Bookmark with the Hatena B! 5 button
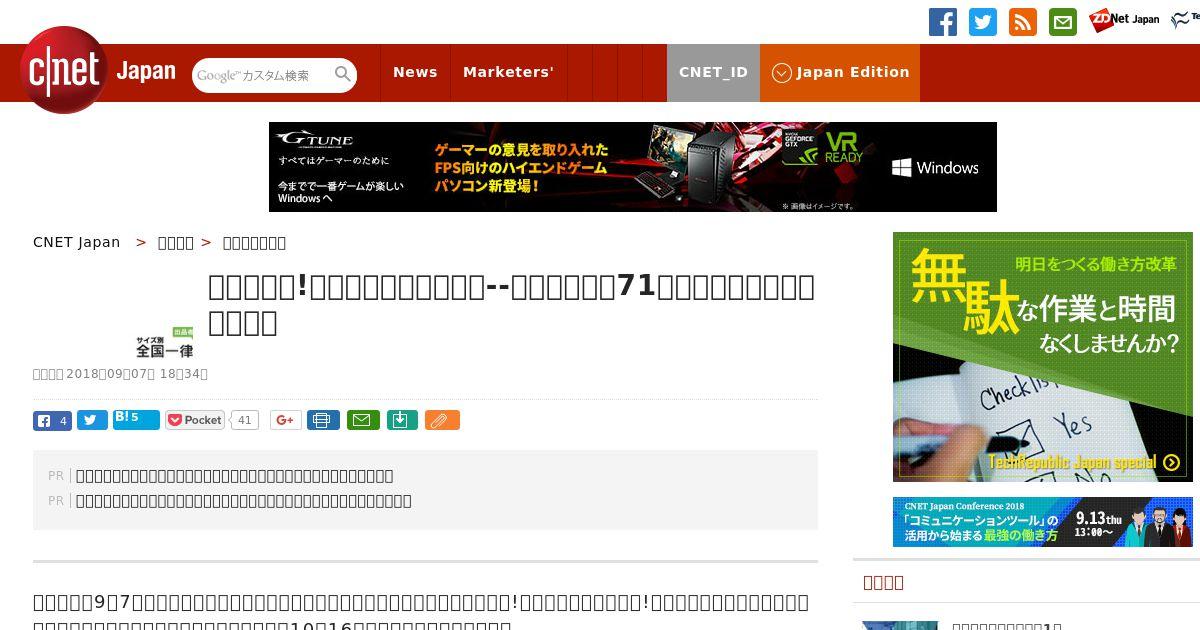 point(136,420)
